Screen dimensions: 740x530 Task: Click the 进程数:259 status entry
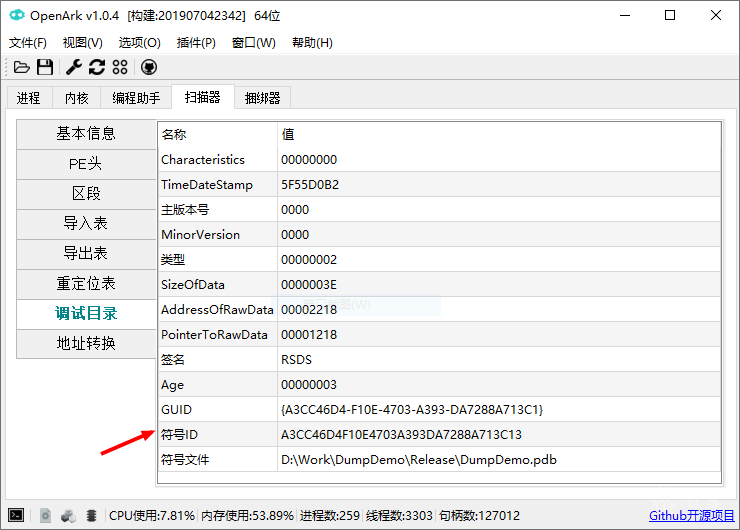(x=329, y=515)
